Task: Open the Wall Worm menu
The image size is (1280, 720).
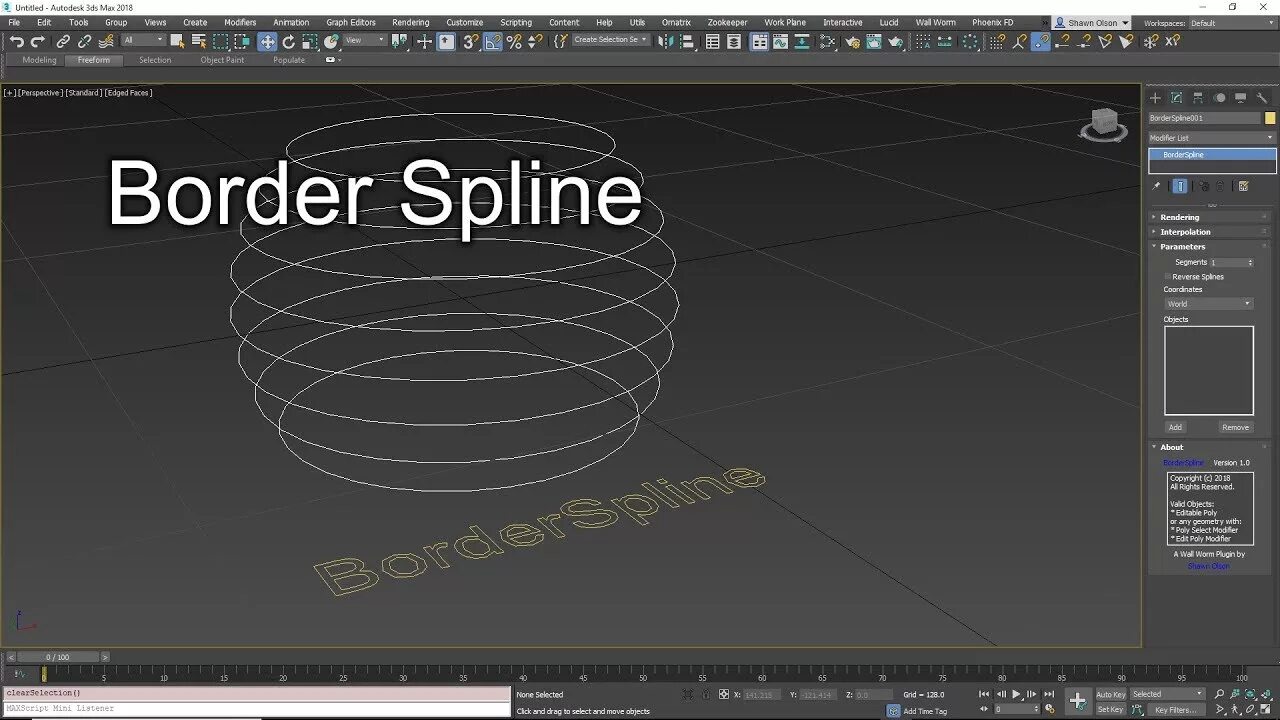Action: pos(935,22)
